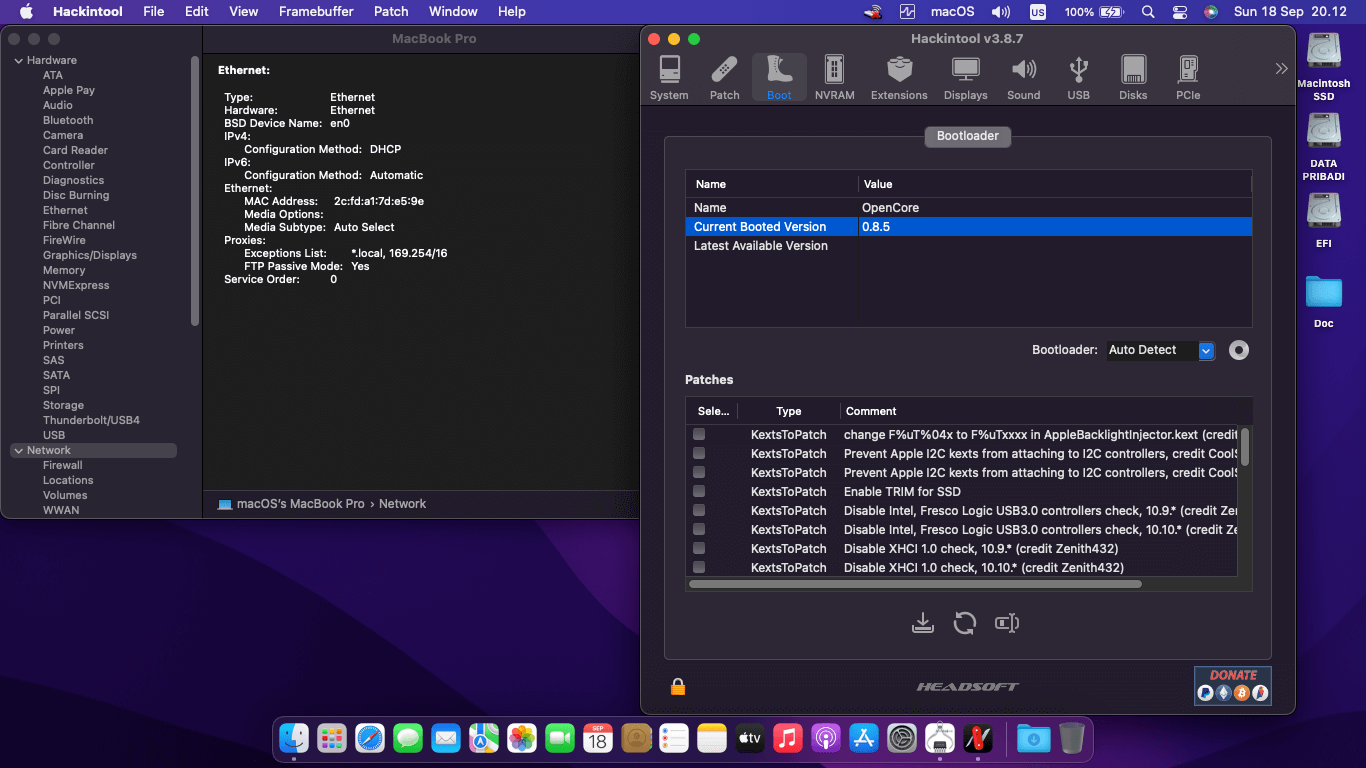
Task: Select the Bootloader tab header
Action: tap(968, 136)
